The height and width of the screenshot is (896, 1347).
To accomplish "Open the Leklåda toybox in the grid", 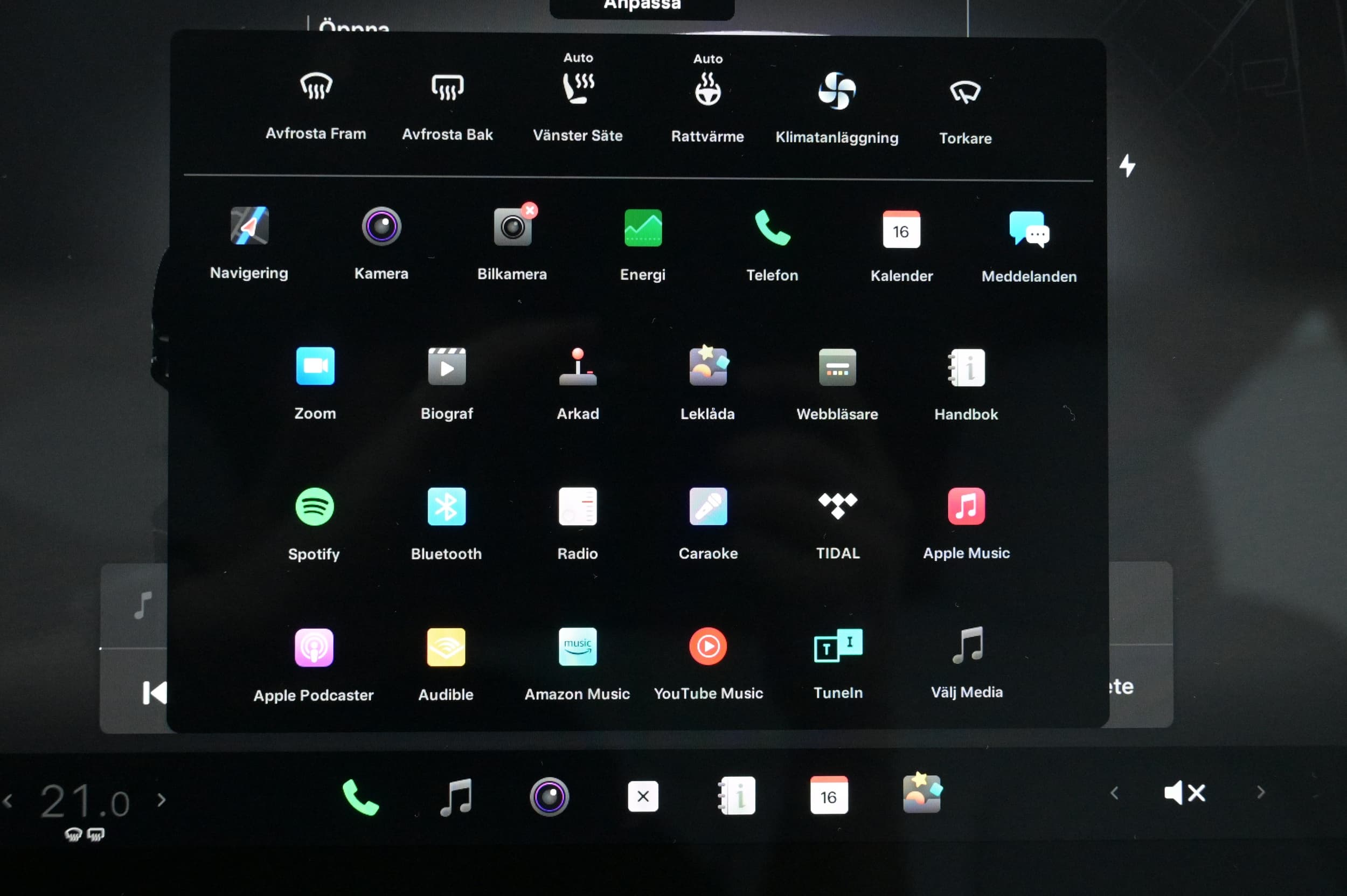I will 708,366.
